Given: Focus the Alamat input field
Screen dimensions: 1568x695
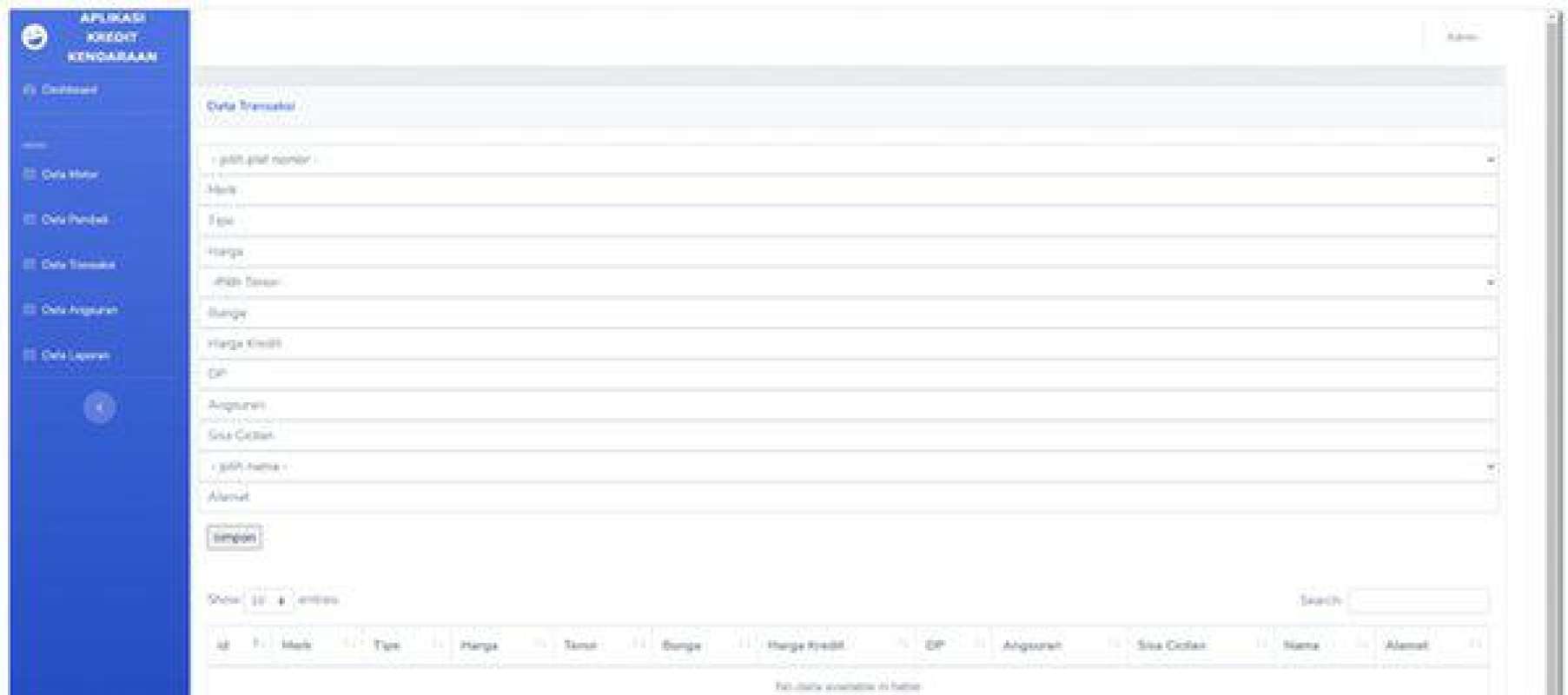Looking at the screenshot, I should coord(848,497).
